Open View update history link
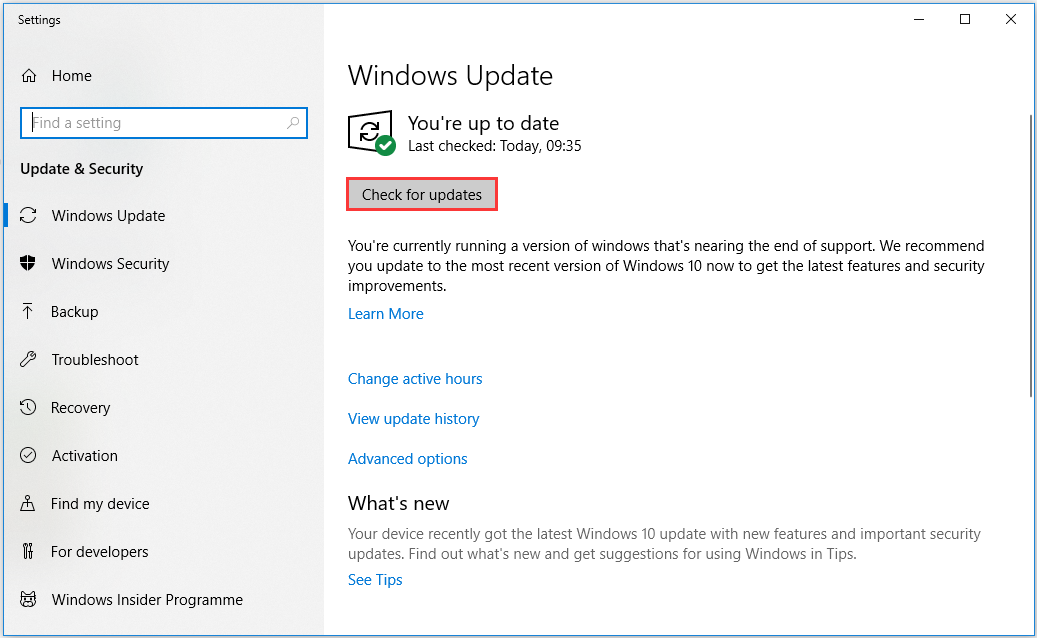Image resolution: width=1037 pixels, height=638 pixels. point(413,419)
